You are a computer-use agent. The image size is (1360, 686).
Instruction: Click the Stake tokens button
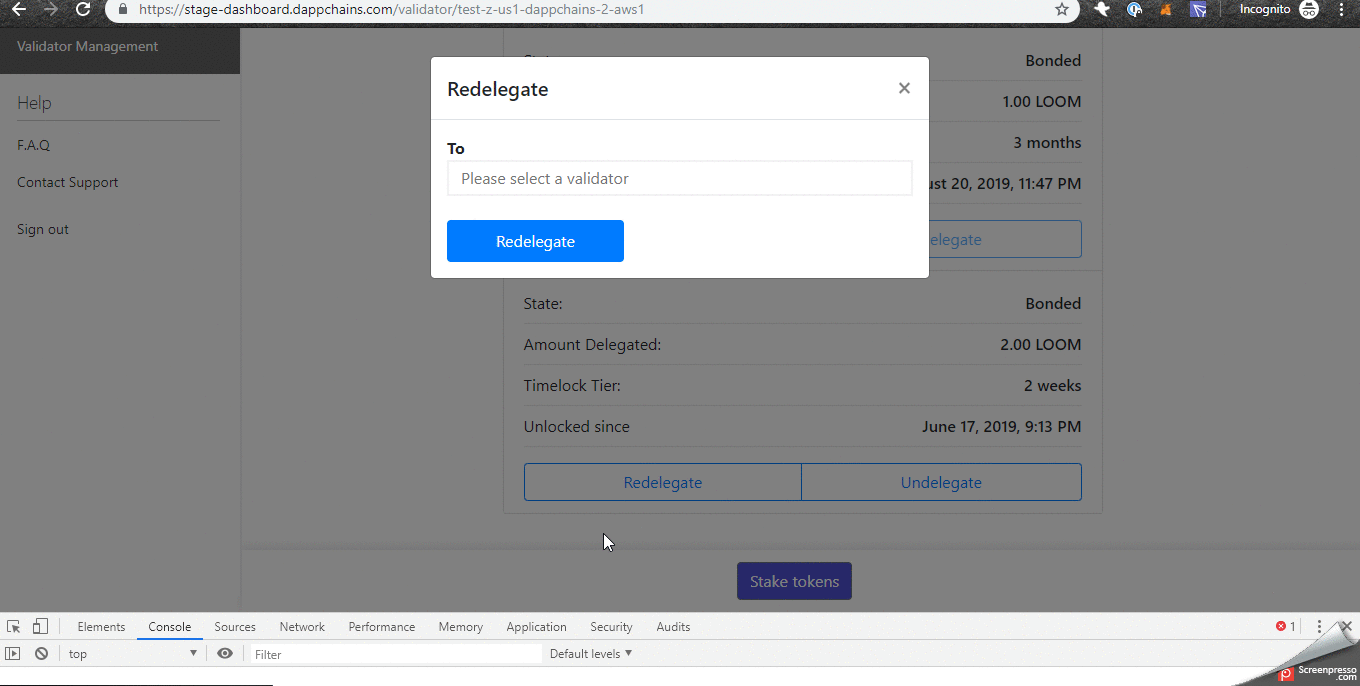pos(794,581)
